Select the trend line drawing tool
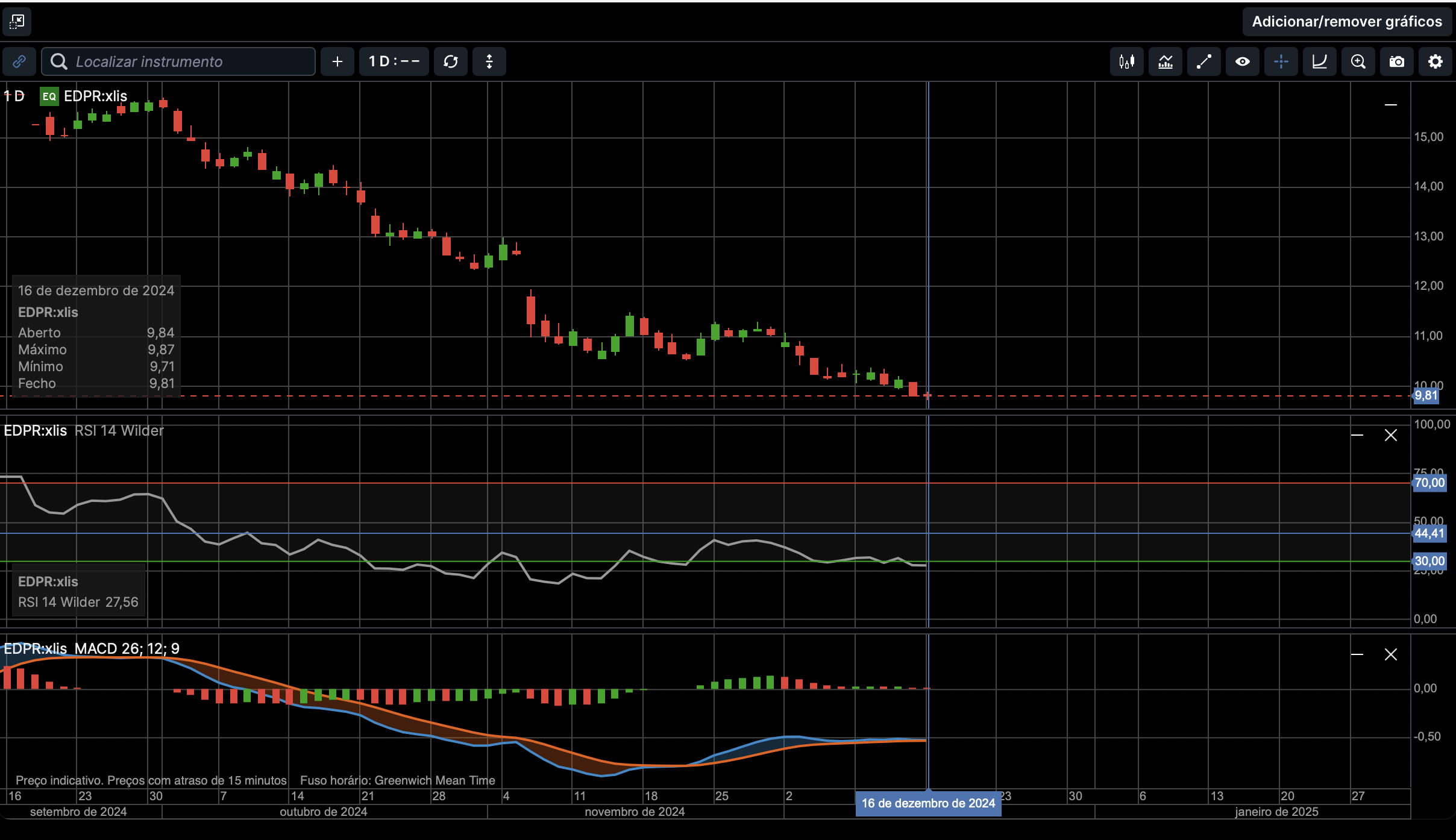The width and height of the screenshot is (1456, 840). pyautogui.click(x=1203, y=61)
